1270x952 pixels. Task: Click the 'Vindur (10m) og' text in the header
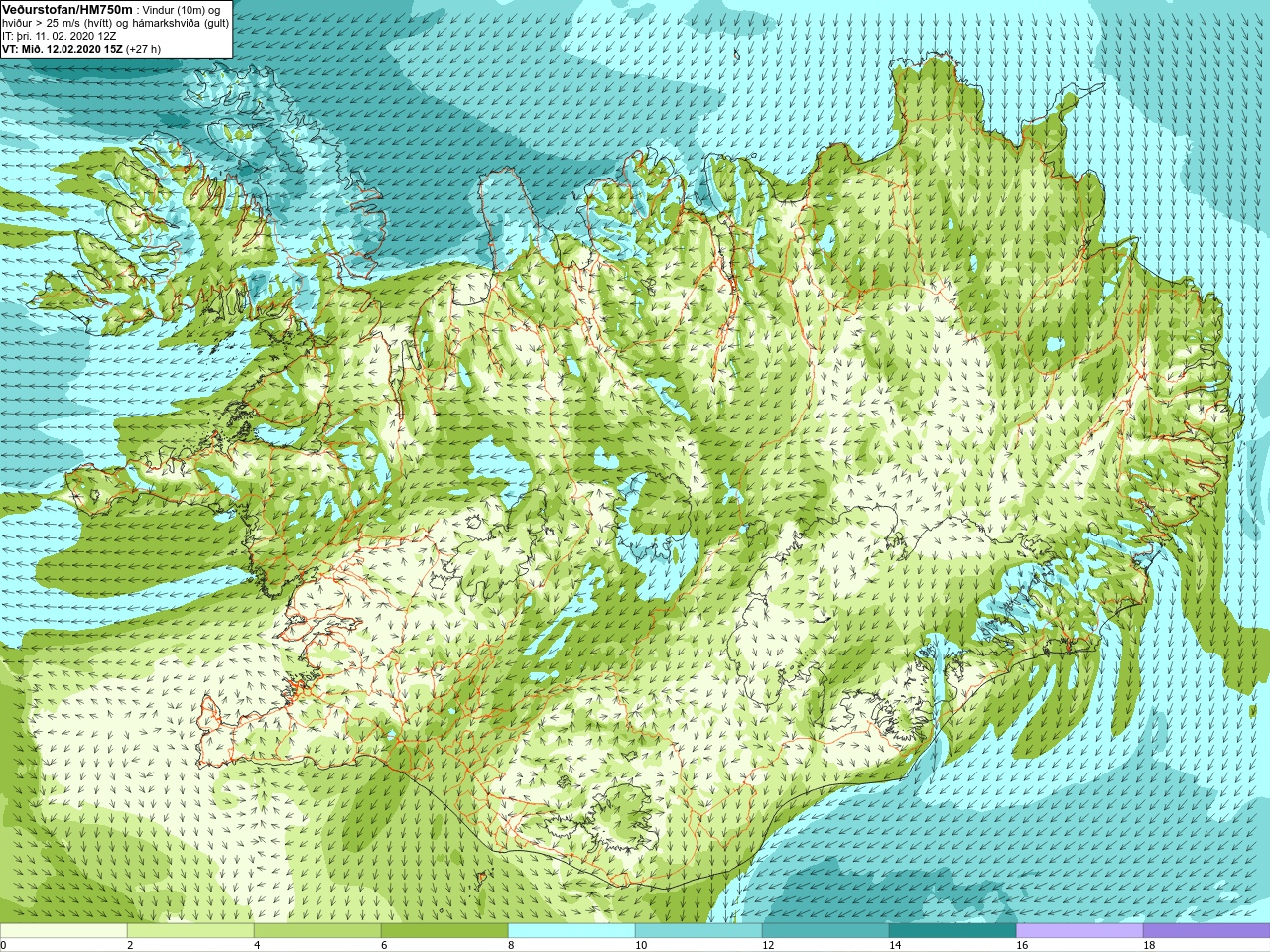182,9
